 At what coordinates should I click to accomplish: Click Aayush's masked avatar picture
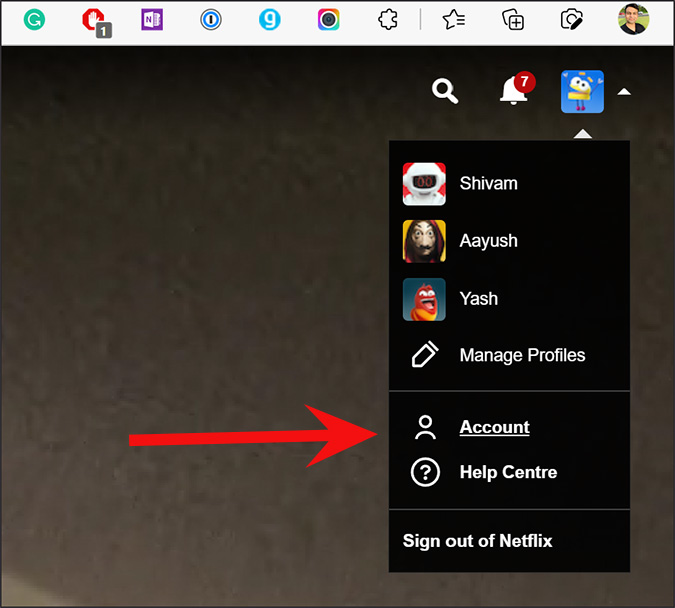click(x=424, y=241)
